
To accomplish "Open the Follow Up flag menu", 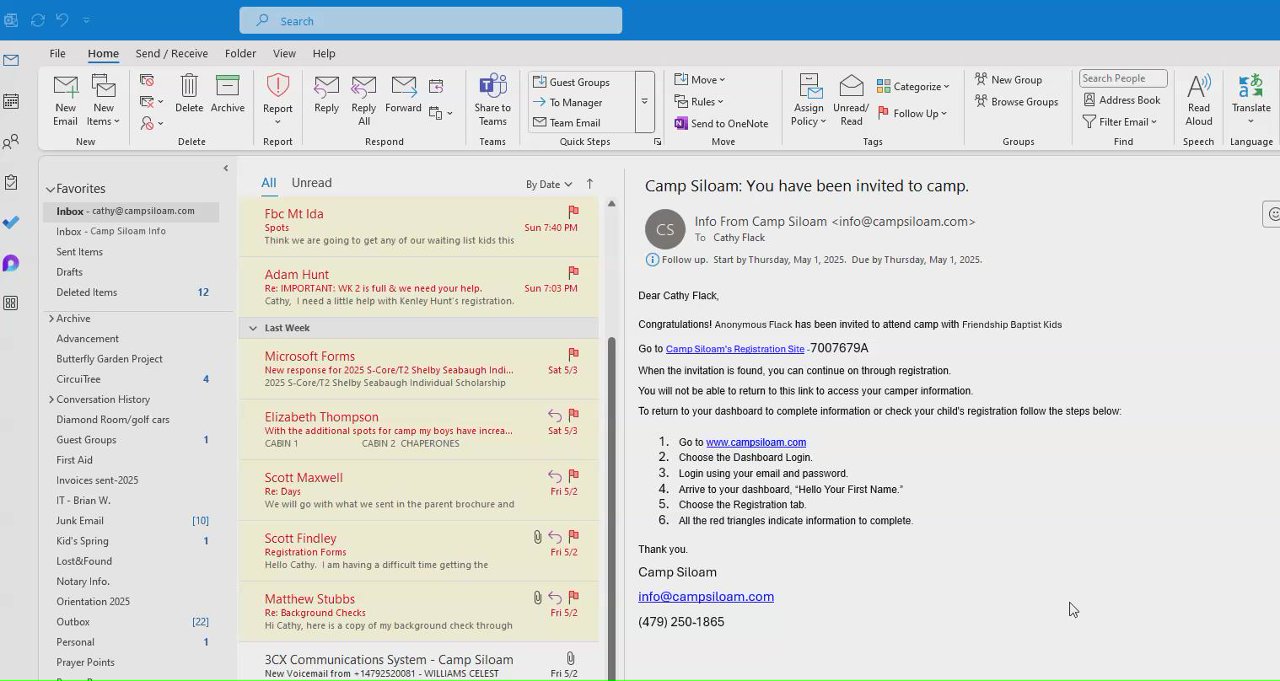I will (912, 113).
